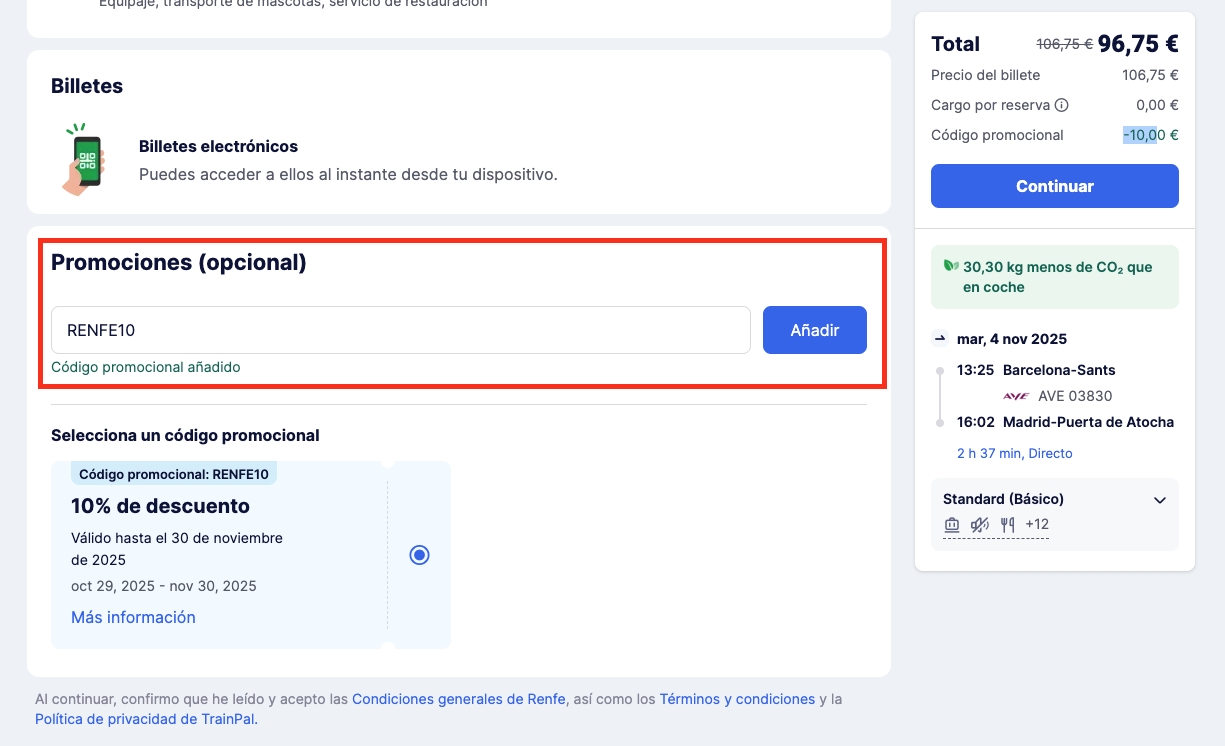Click the Añadir promo code button
The width and height of the screenshot is (1225, 746).
814,330
